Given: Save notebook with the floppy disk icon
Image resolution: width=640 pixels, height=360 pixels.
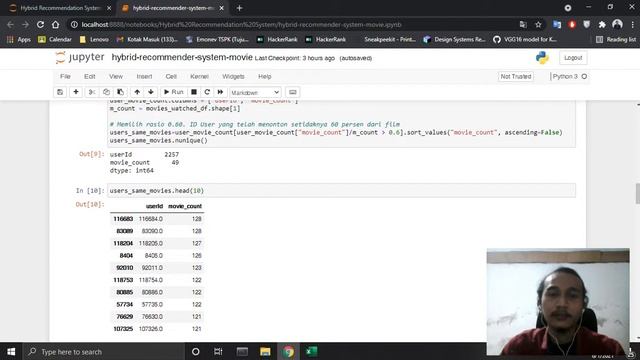Looking at the screenshot, I should (60, 92).
